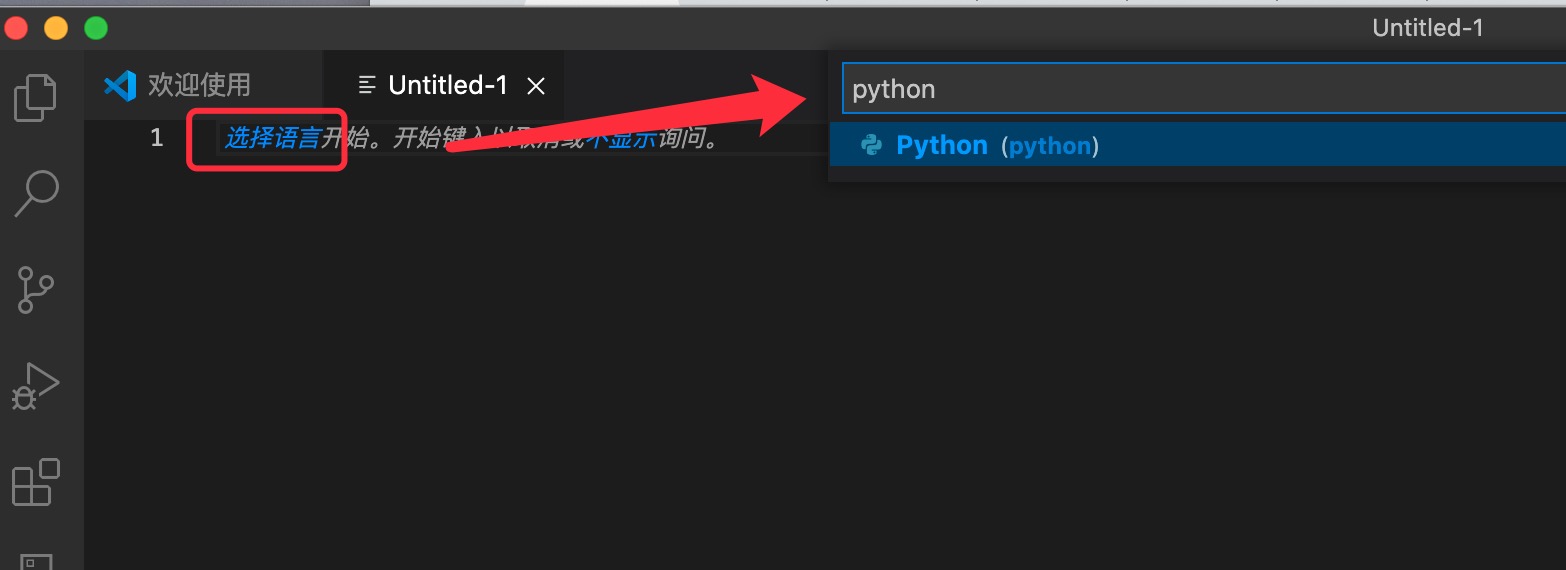Click the 不显示 link in editor hint
The width and height of the screenshot is (1566, 570).
[x=622, y=138]
